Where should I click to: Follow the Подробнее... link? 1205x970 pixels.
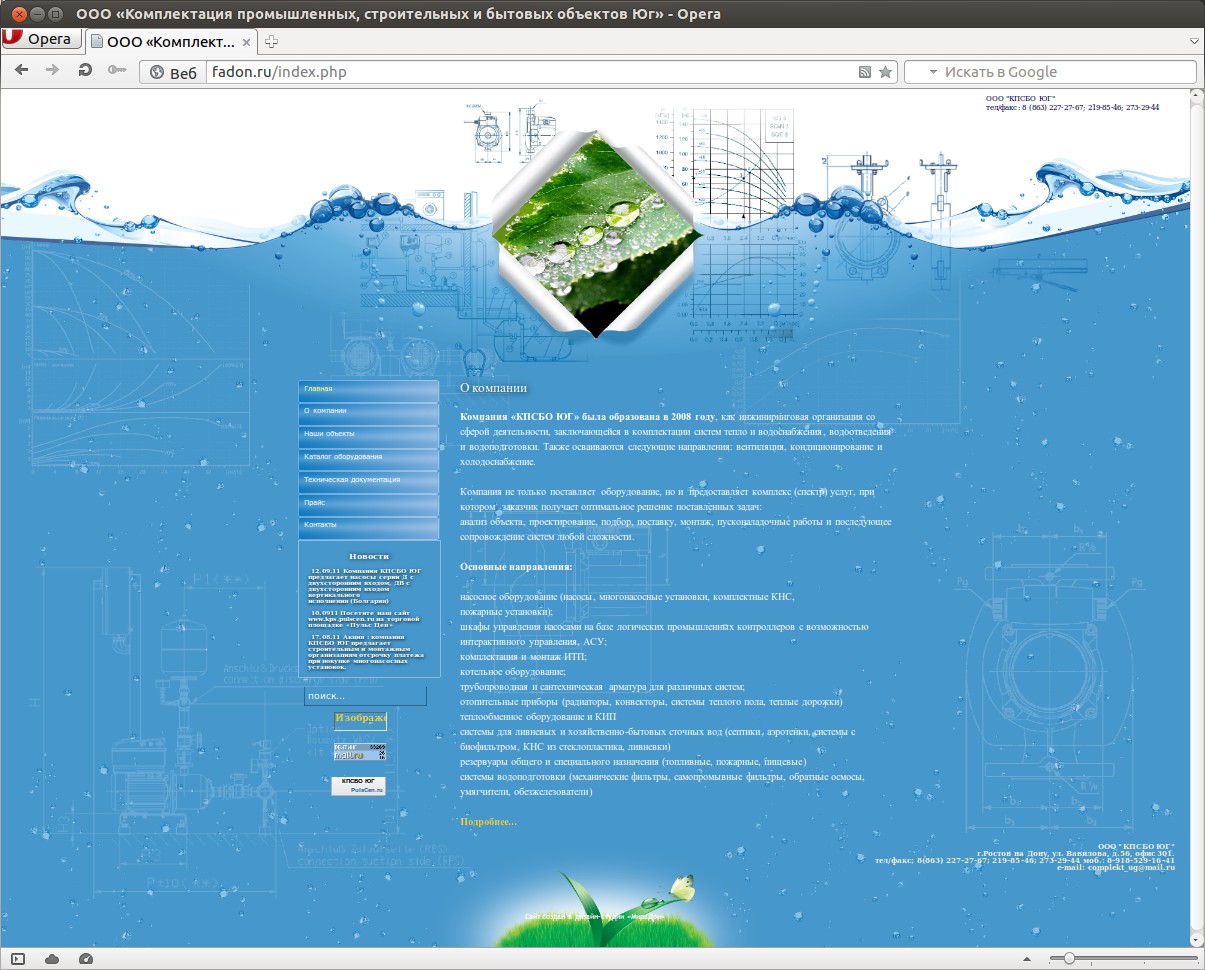(488, 822)
